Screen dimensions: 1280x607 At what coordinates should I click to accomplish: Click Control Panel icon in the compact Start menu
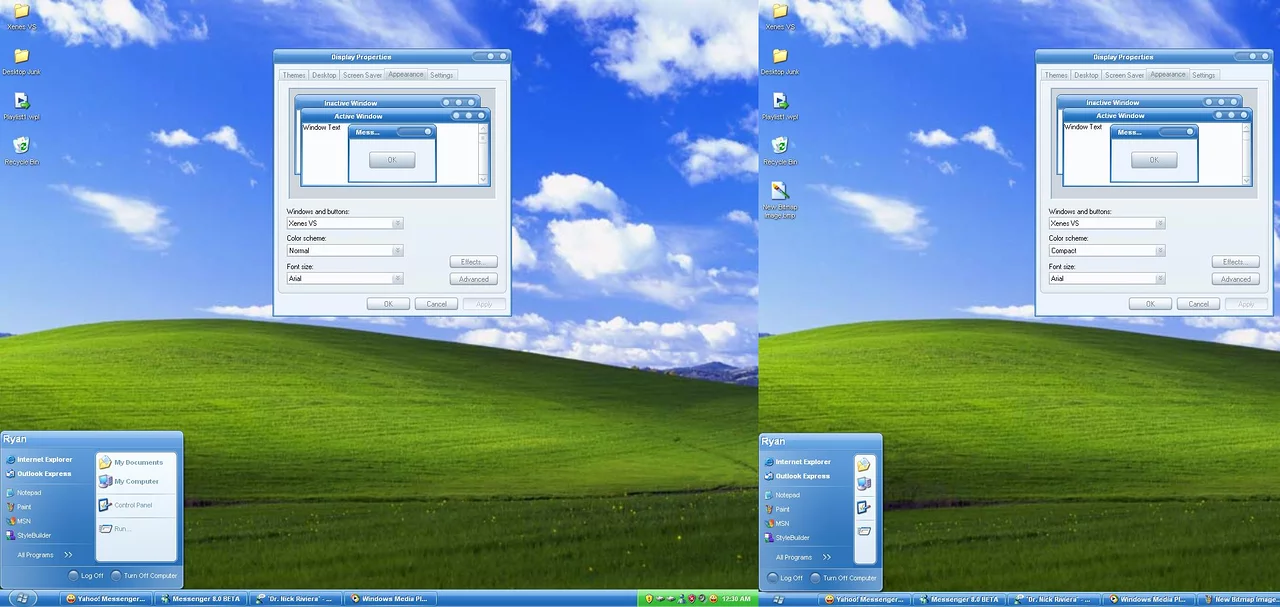click(x=864, y=508)
